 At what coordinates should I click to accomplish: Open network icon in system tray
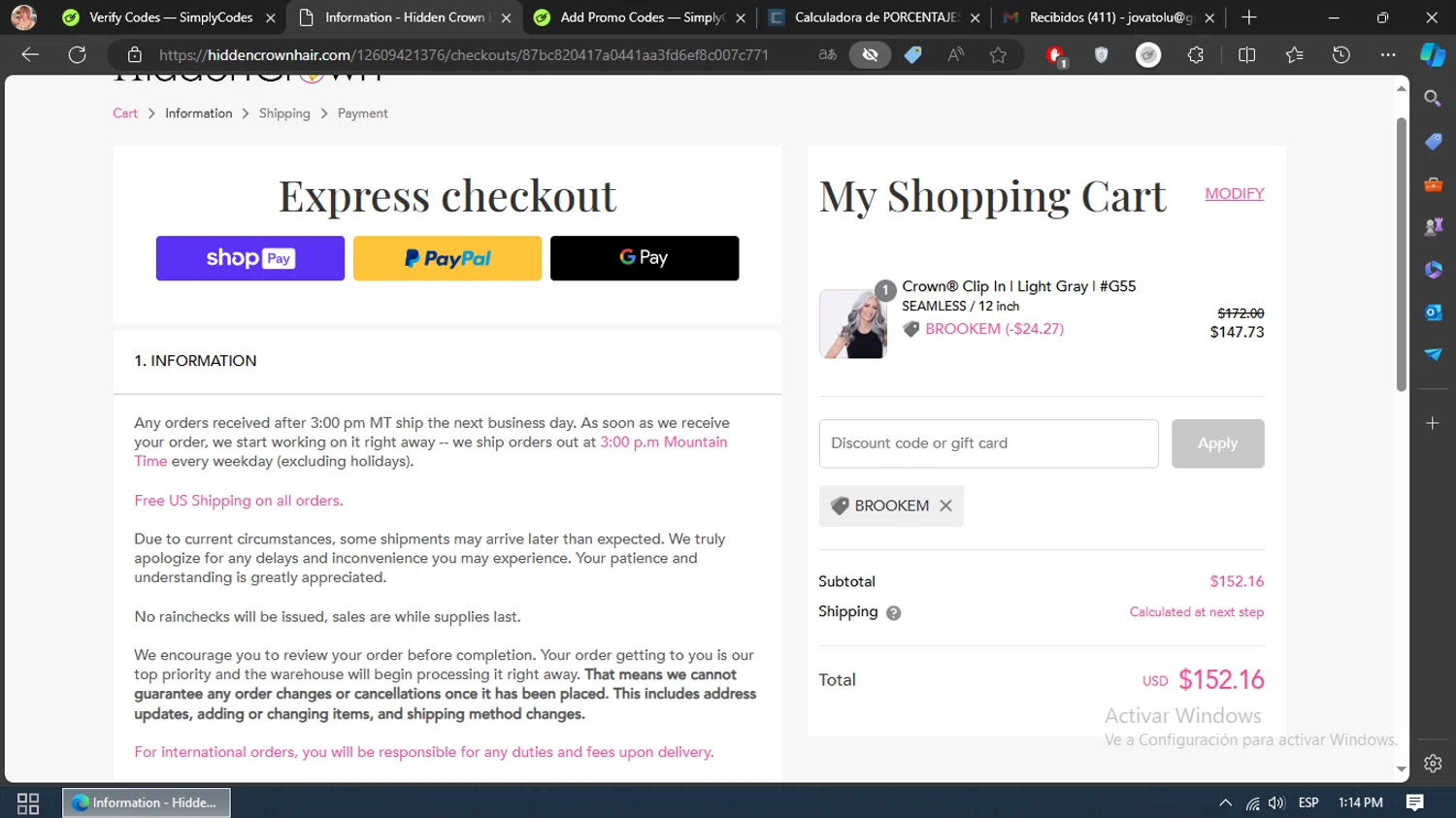coord(1253,802)
